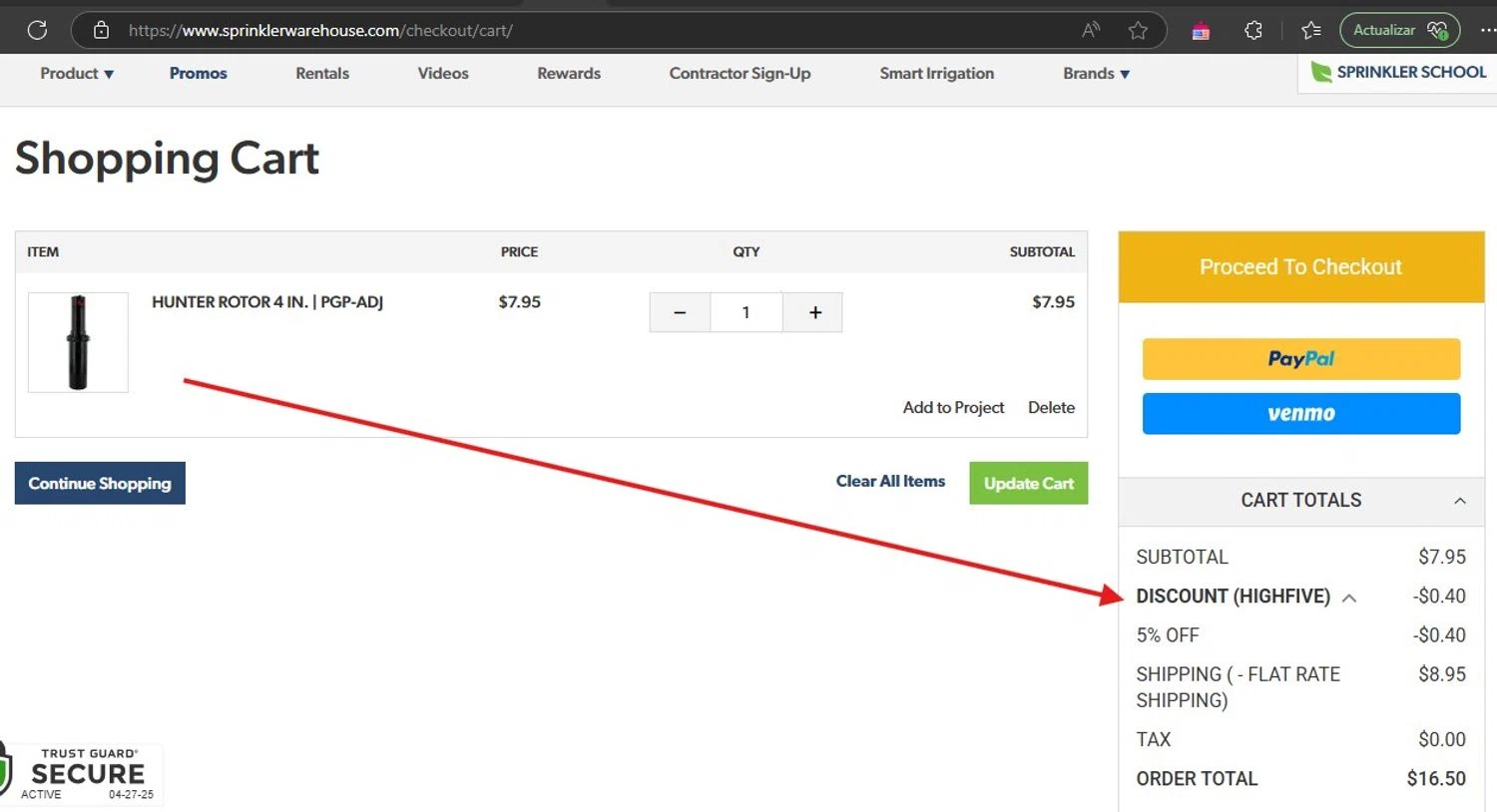This screenshot has height=812, width=1497.
Task: Open the favorites list icon
Action: [x=1311, y=30]
